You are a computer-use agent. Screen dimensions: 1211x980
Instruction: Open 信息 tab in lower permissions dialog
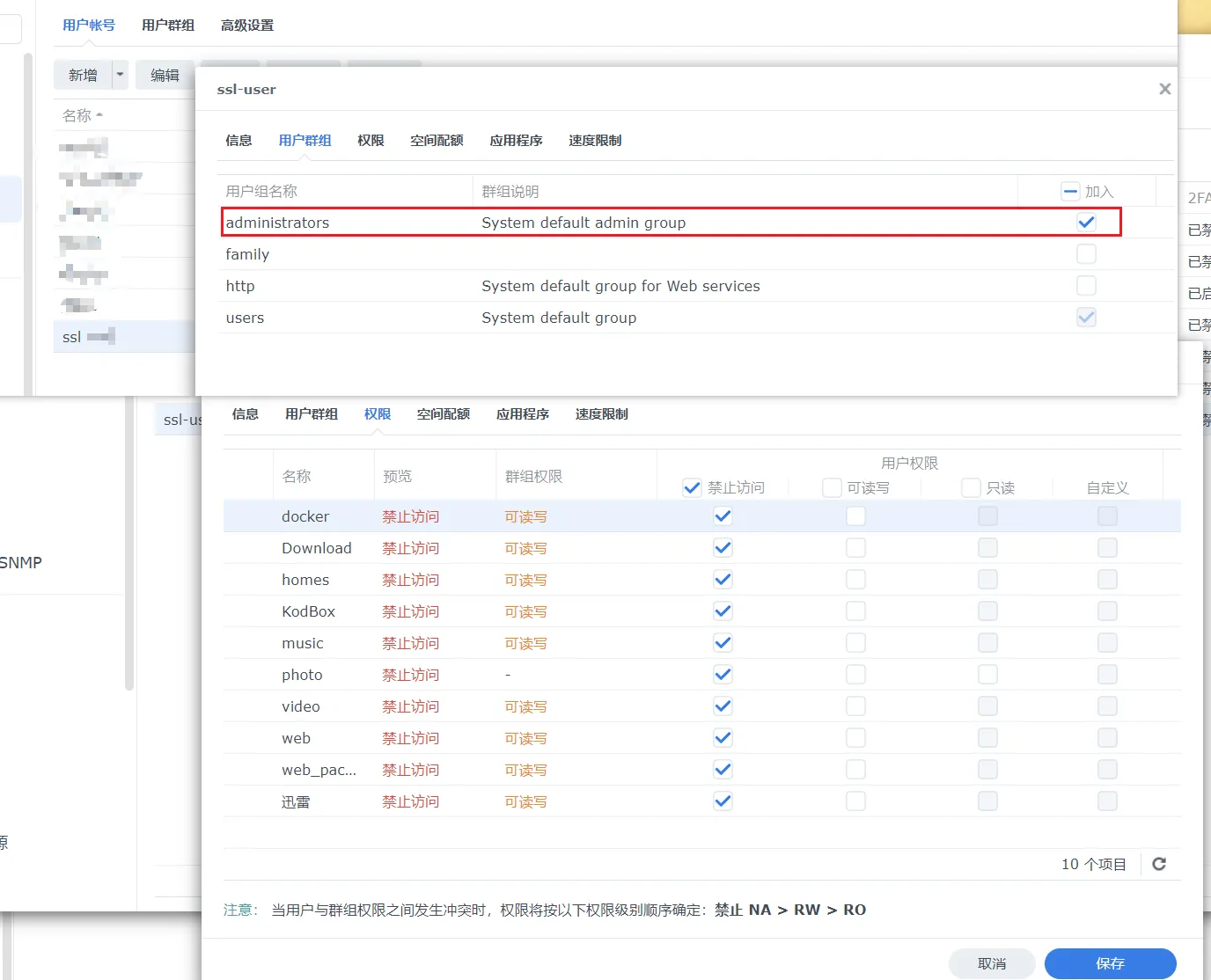tap(246, 414)
